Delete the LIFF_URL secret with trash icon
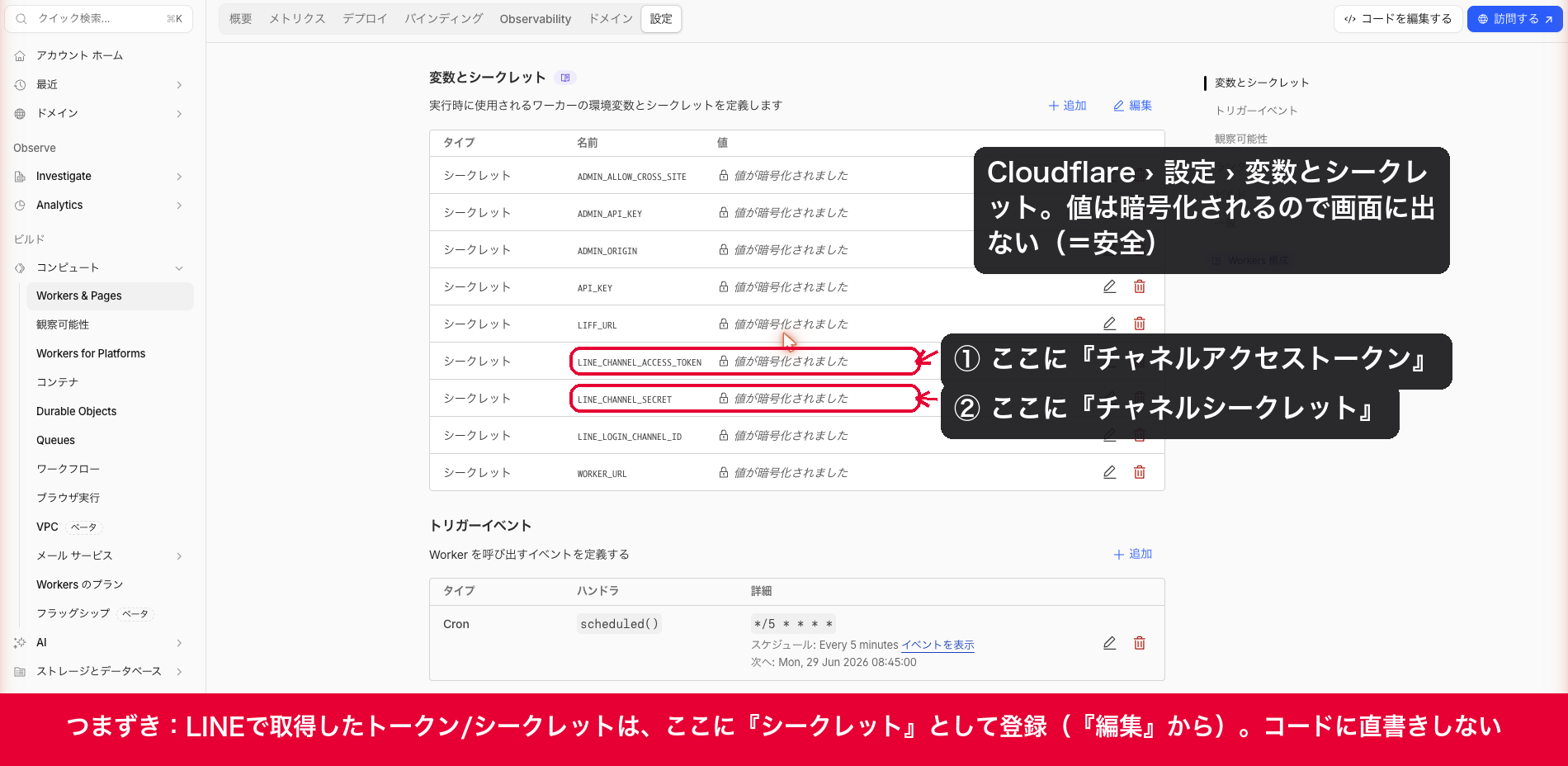Image resolution: width=1568 pixels, height=766 pixels. click(x=1140, y=324)
